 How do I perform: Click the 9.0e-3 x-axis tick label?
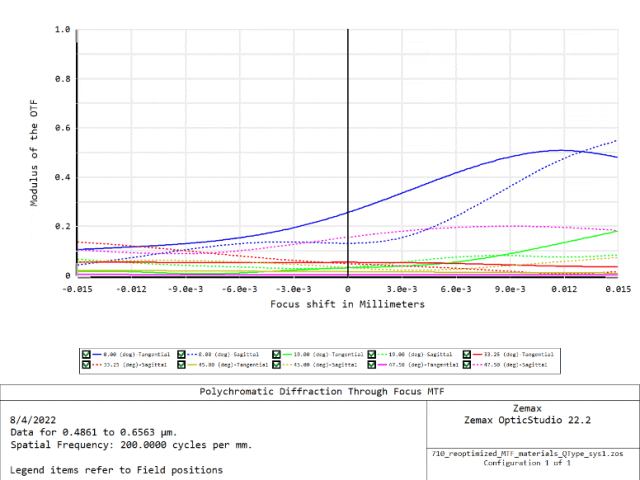(x=510, y=289)
